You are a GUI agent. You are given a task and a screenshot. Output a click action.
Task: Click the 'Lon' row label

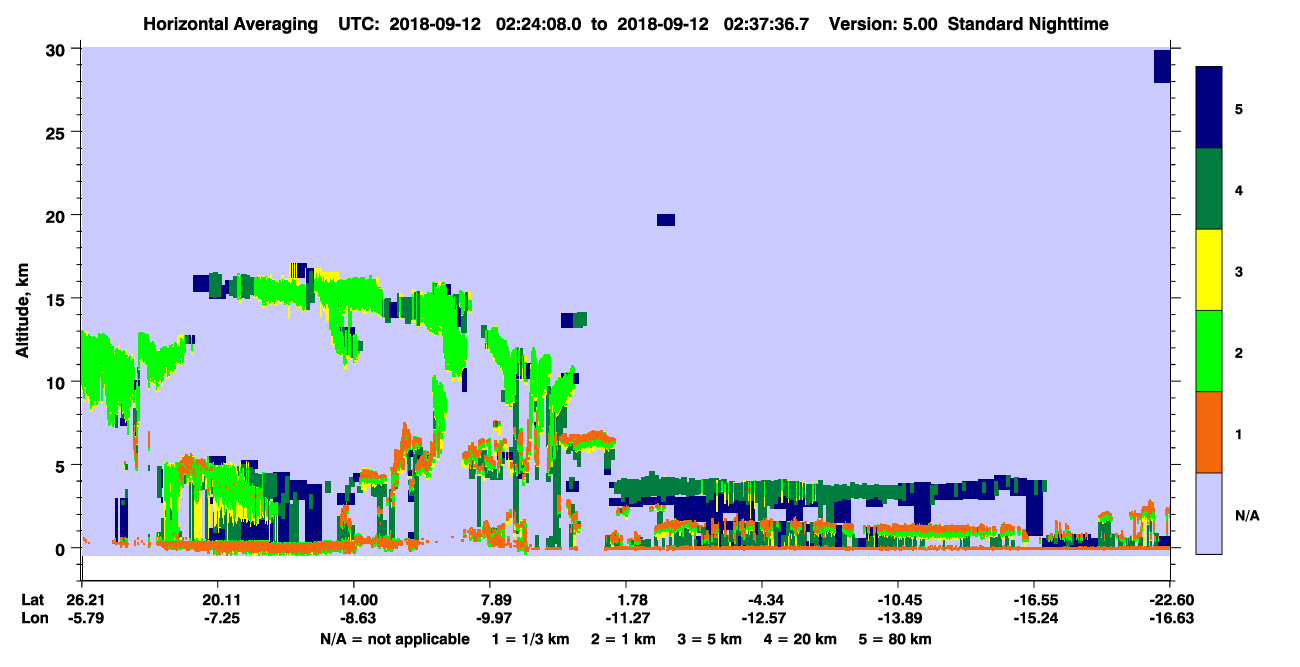[33, 619]
